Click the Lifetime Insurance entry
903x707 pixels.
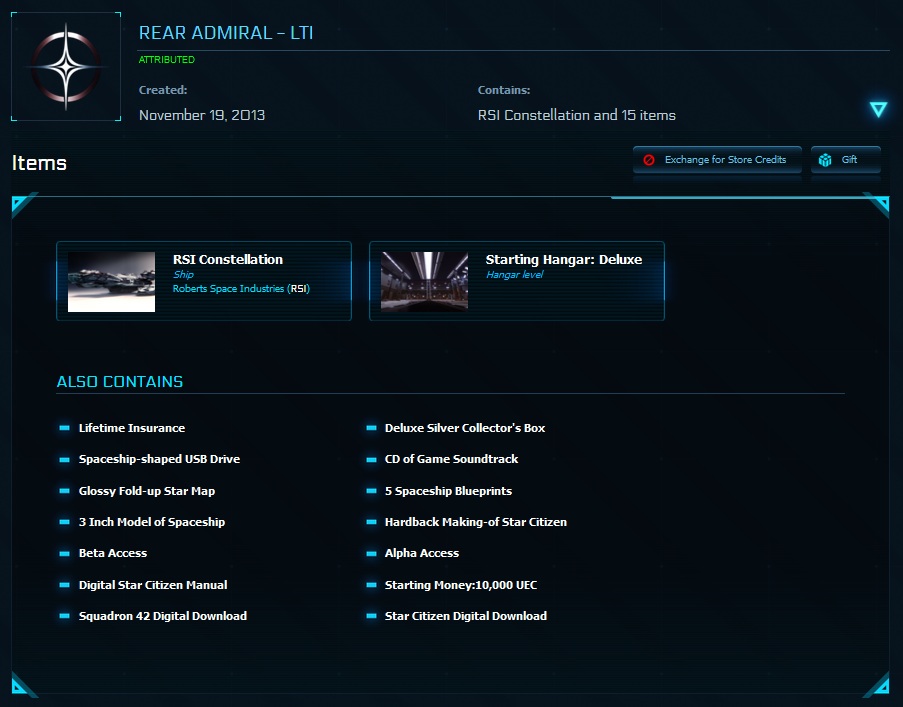[132, 428]
